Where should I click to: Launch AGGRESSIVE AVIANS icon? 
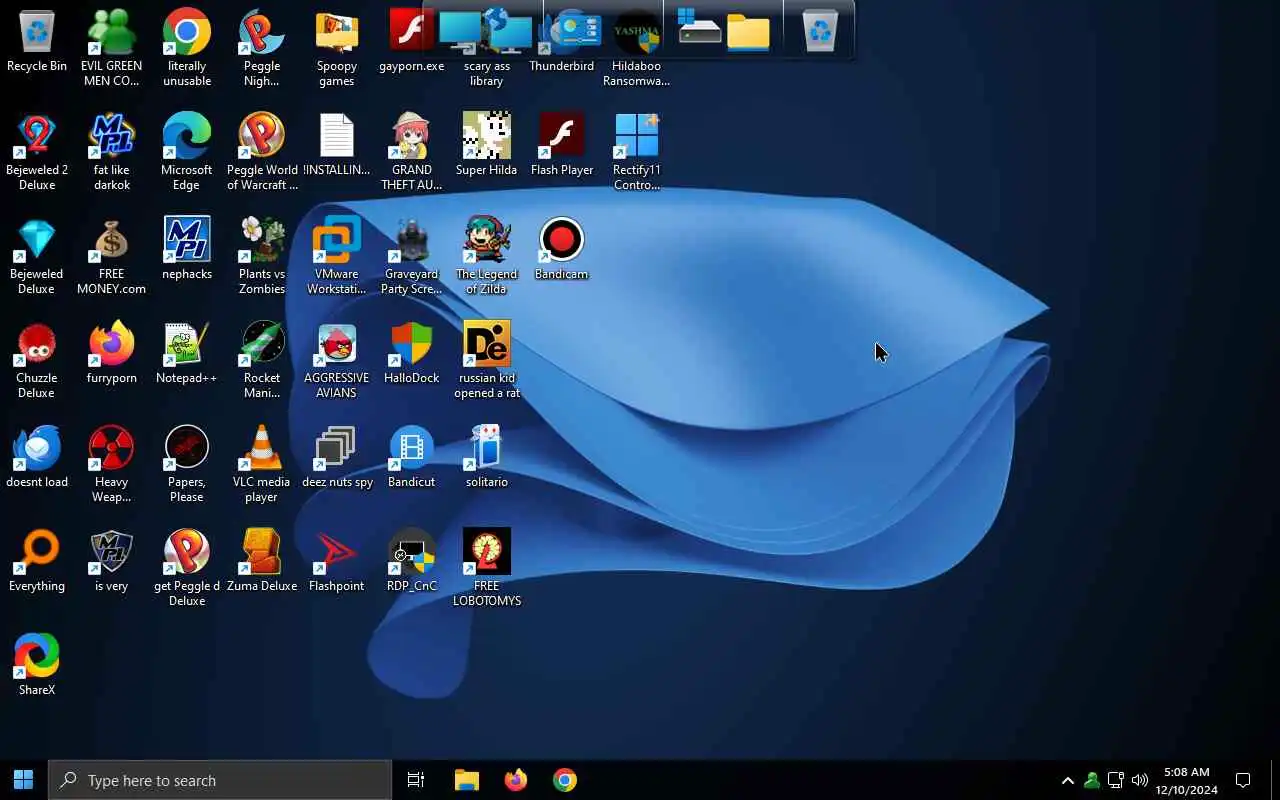click(x=337, y=359)
